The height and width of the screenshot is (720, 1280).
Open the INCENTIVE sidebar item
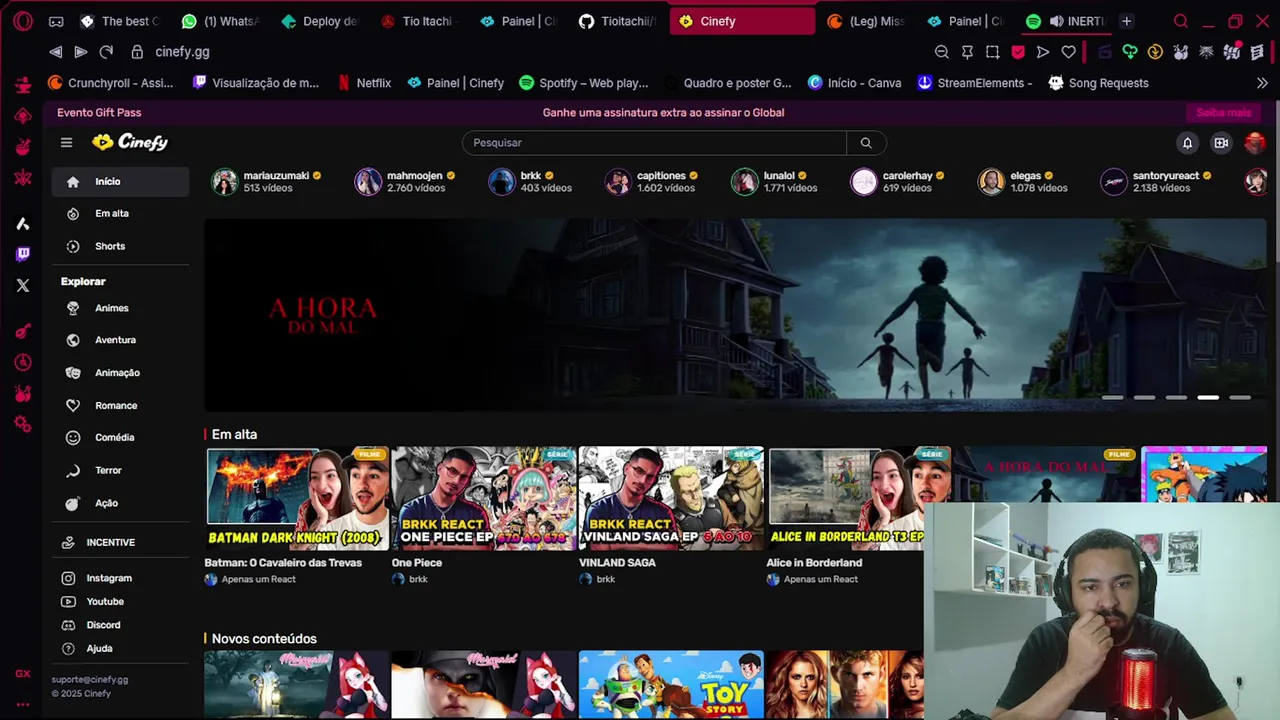[x=120, y=542]
